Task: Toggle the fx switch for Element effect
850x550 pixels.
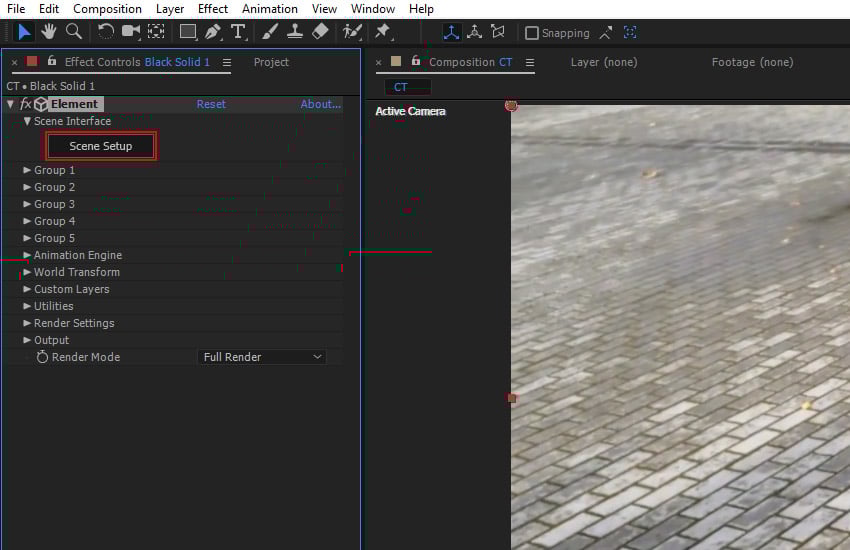Action: (26, 104)
